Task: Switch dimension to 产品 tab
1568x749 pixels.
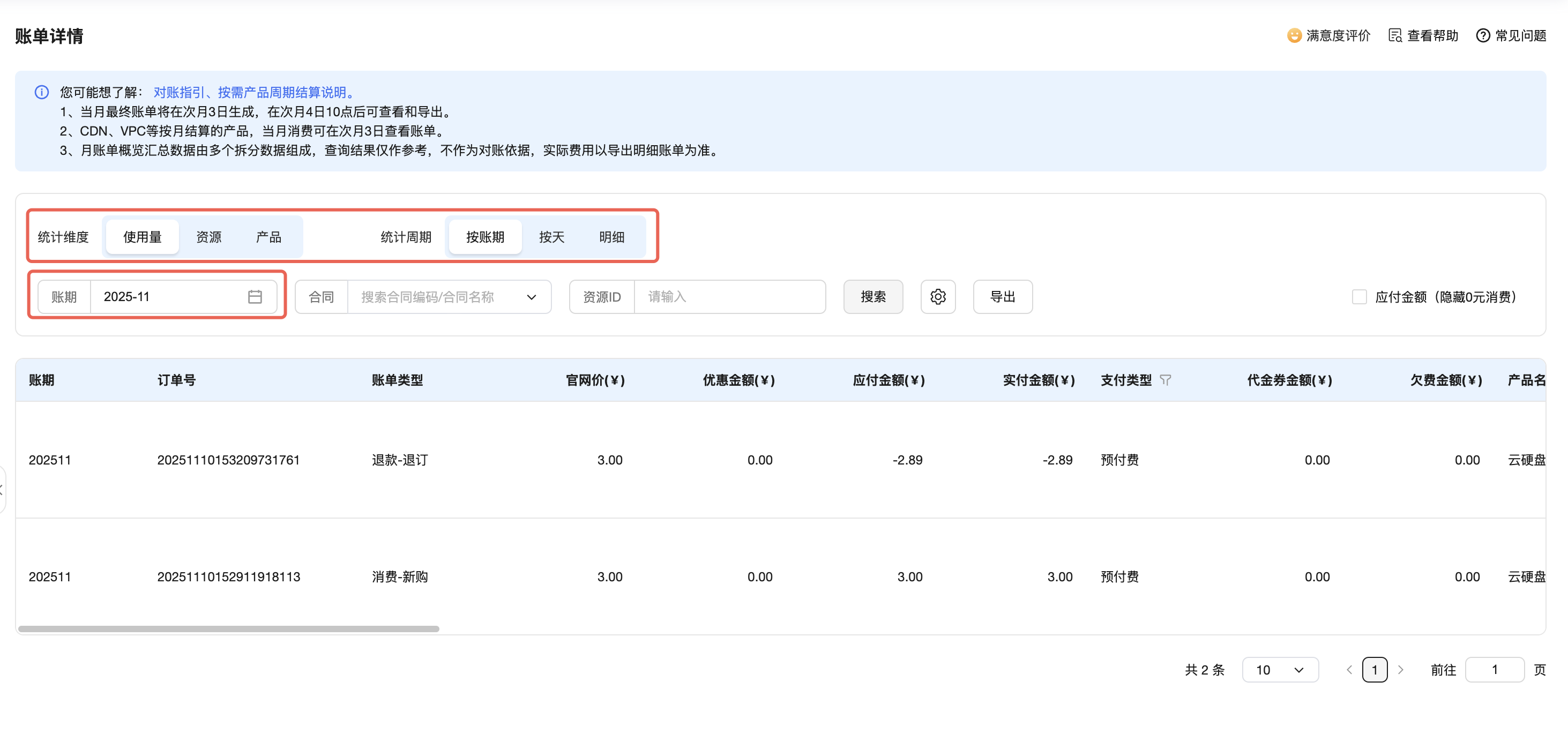Action: 268,237
